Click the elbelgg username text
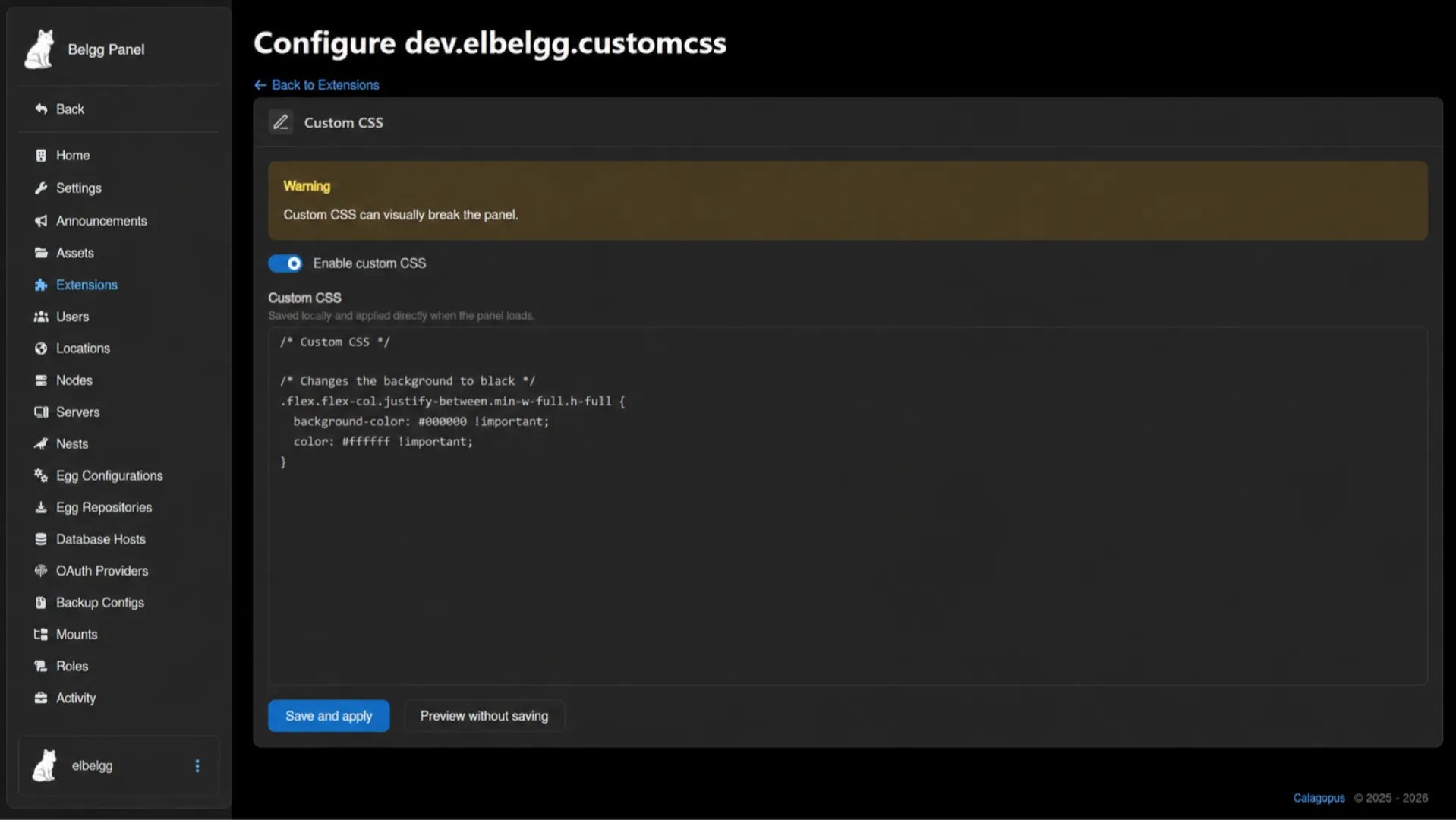Viewport: 1456px width, 820px height. click(x=92, y=766)
